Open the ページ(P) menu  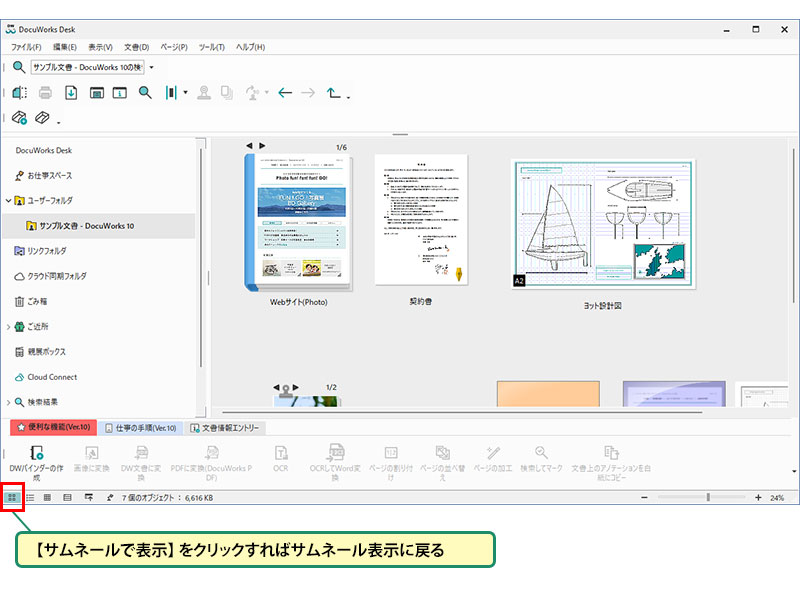174,47
